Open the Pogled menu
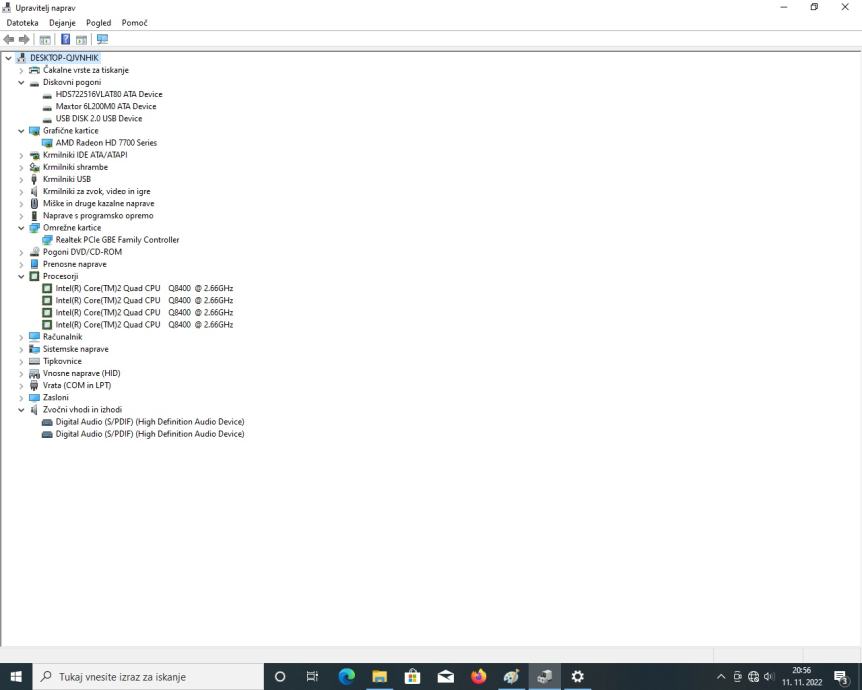 coord(99,23)
